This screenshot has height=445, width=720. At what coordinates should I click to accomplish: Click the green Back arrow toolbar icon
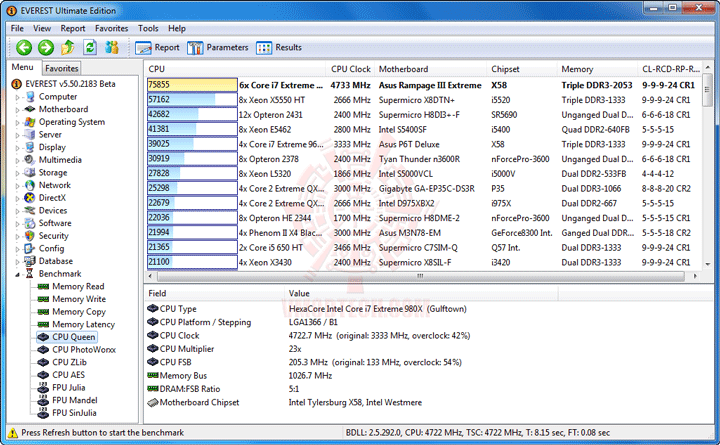(x=24, y=47)
